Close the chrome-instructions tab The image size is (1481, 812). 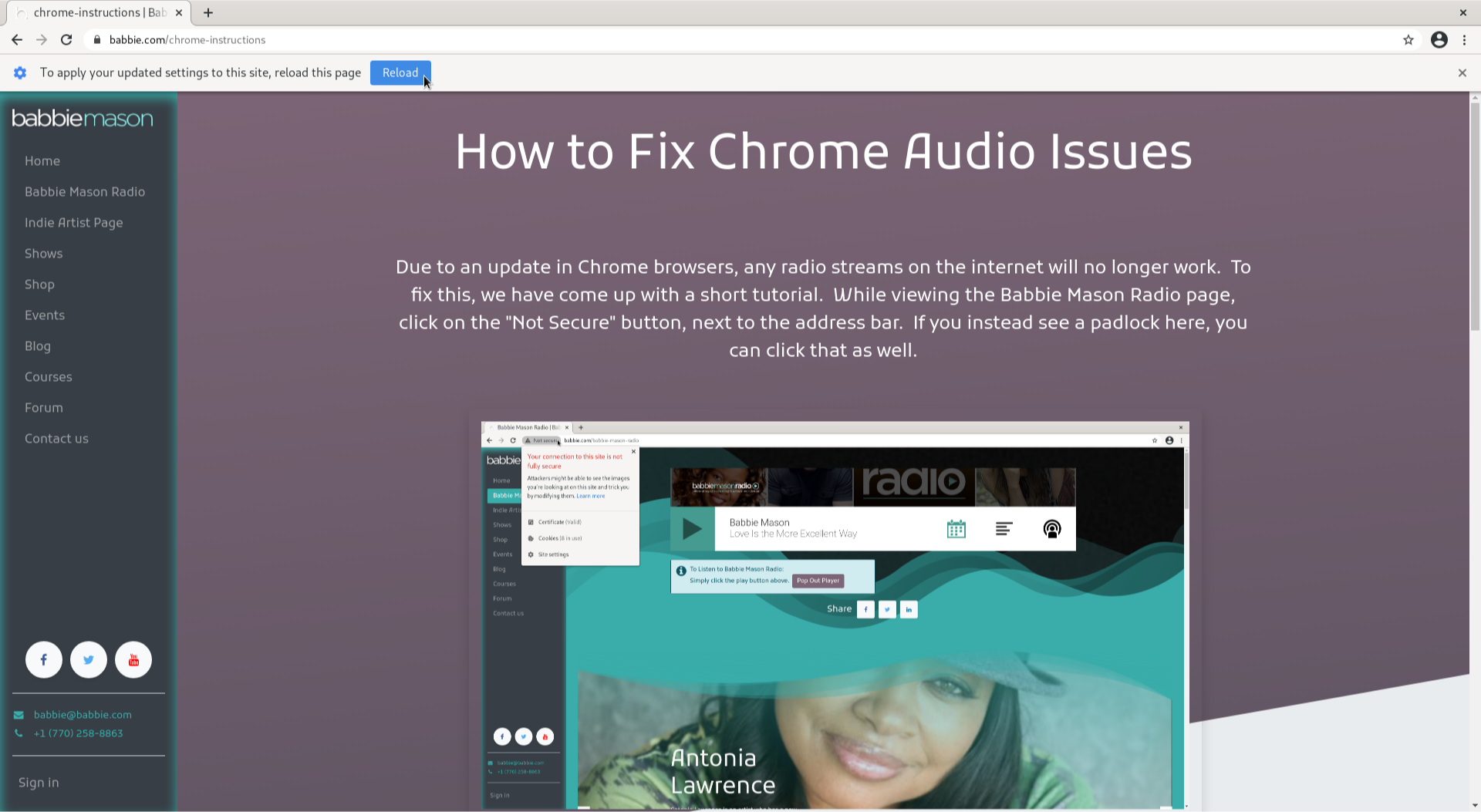(x=179, y=13)
